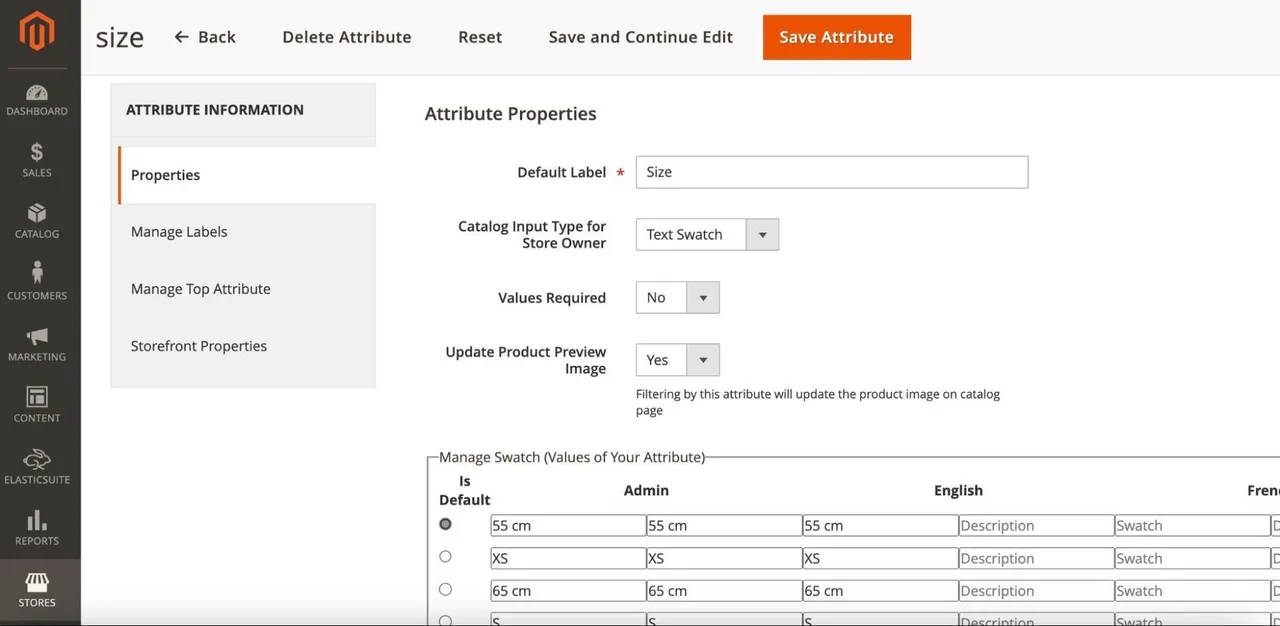This screenshot has height=626, width=1280.
Task: Open the Content layout icon
Action: 37,397
